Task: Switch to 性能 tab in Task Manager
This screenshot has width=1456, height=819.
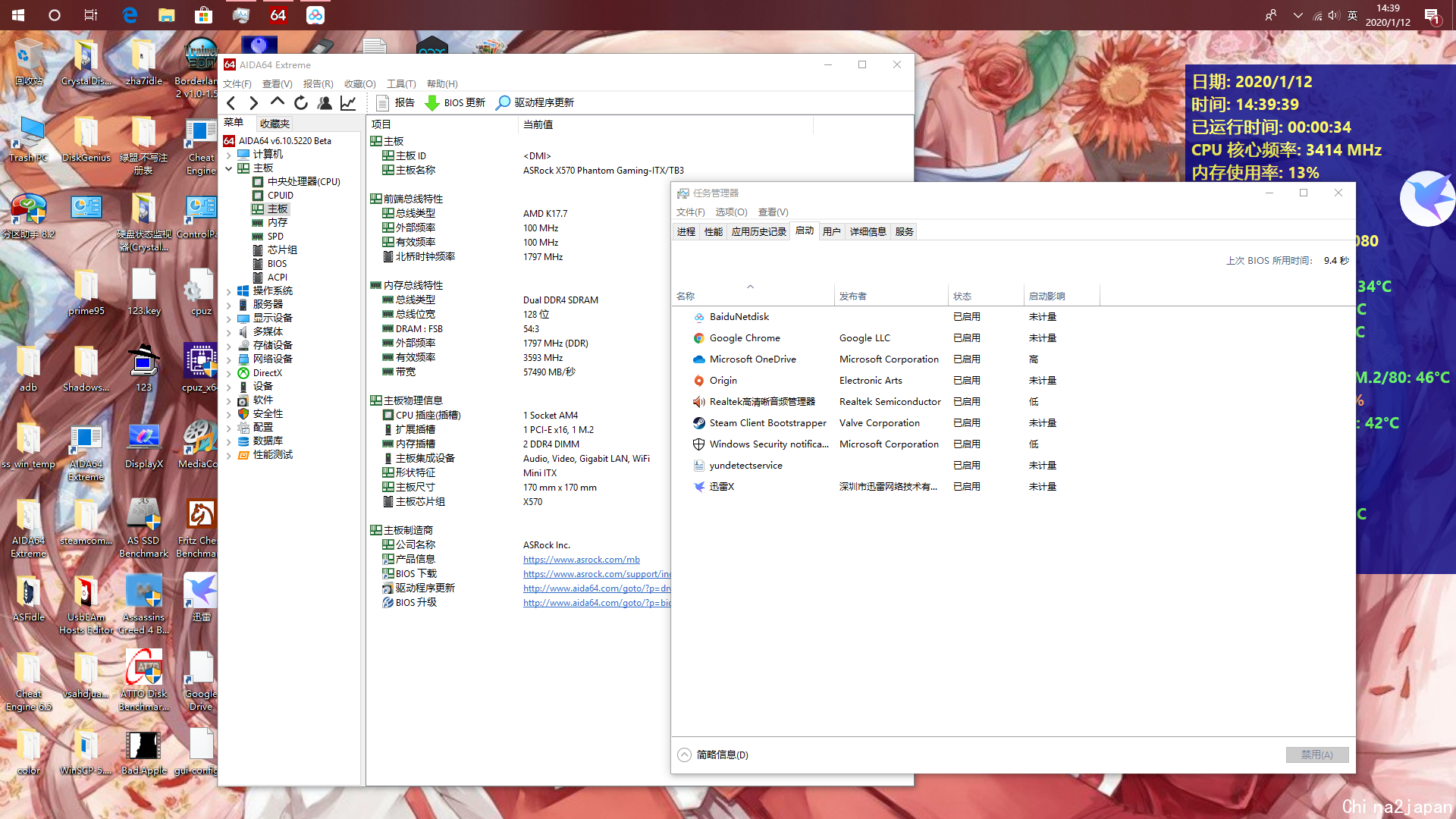Action: coord(714,231)
